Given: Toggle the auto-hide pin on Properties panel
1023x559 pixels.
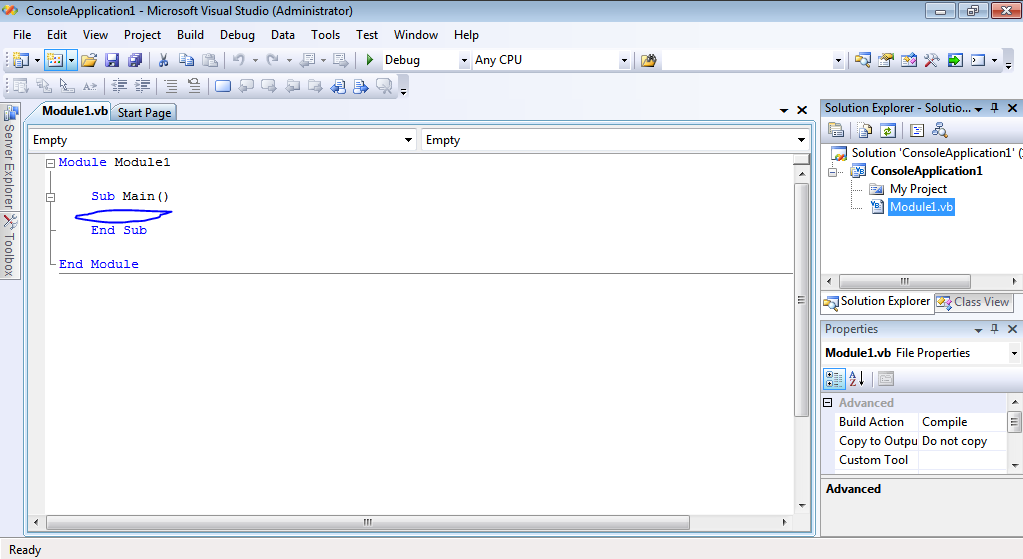Looking at the screenshot, I should pyautogui.click(x=994, y=329).
